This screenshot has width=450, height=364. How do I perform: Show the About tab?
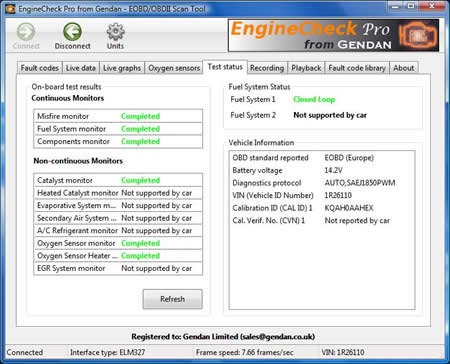pyautogui.click(x=403, y=68)
